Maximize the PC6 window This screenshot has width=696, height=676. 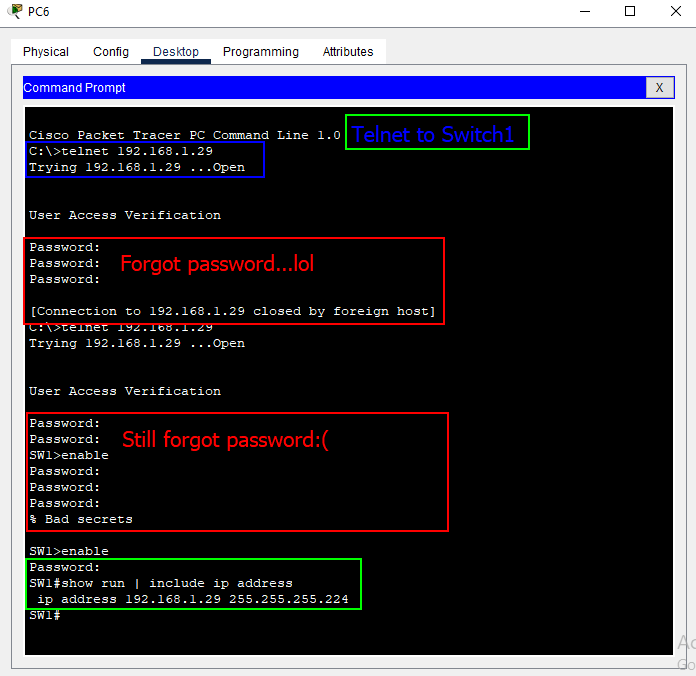tap(630, 12)
